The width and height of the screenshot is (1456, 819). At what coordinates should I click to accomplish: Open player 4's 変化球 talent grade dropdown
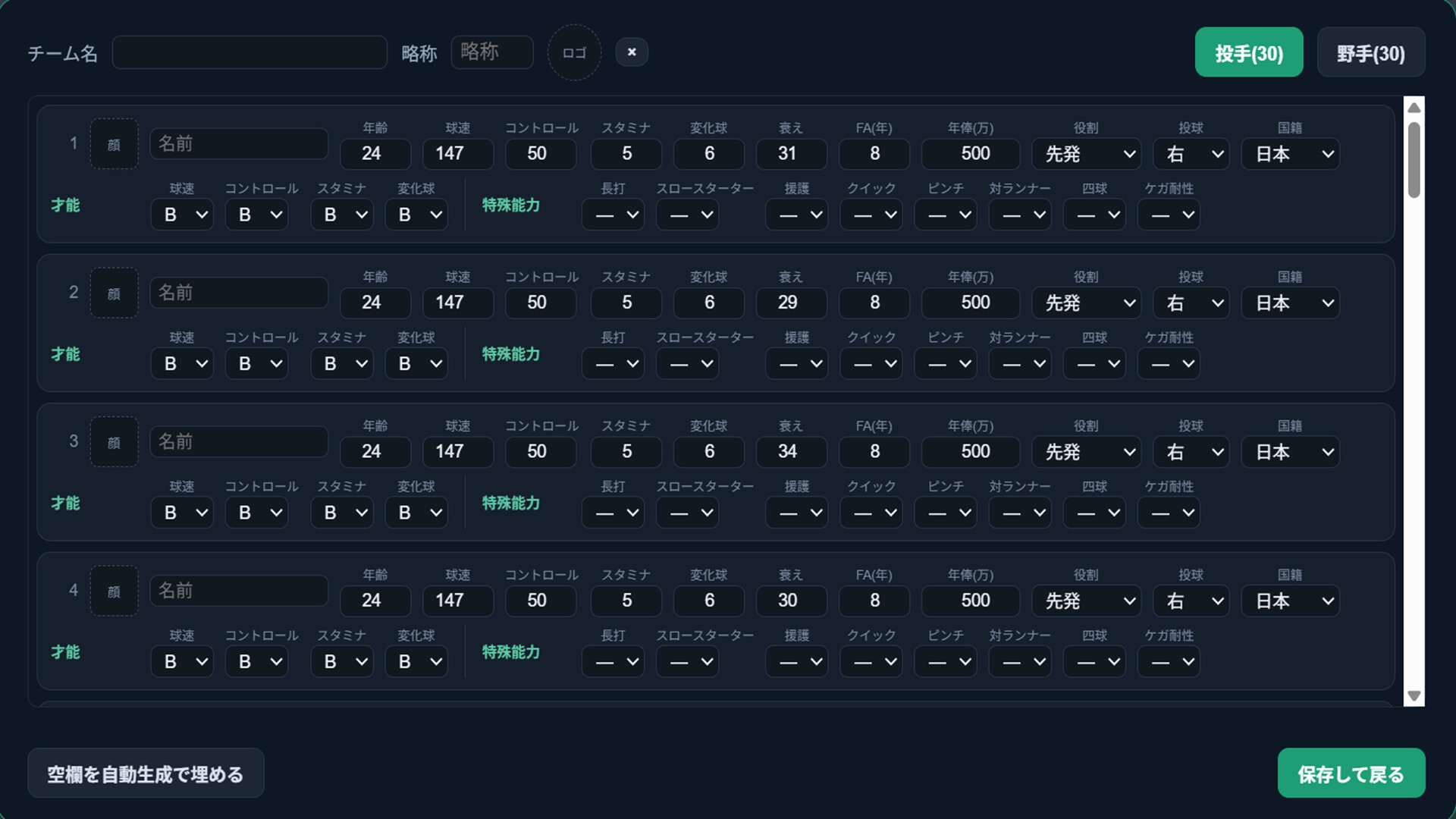tap(416, 662)
